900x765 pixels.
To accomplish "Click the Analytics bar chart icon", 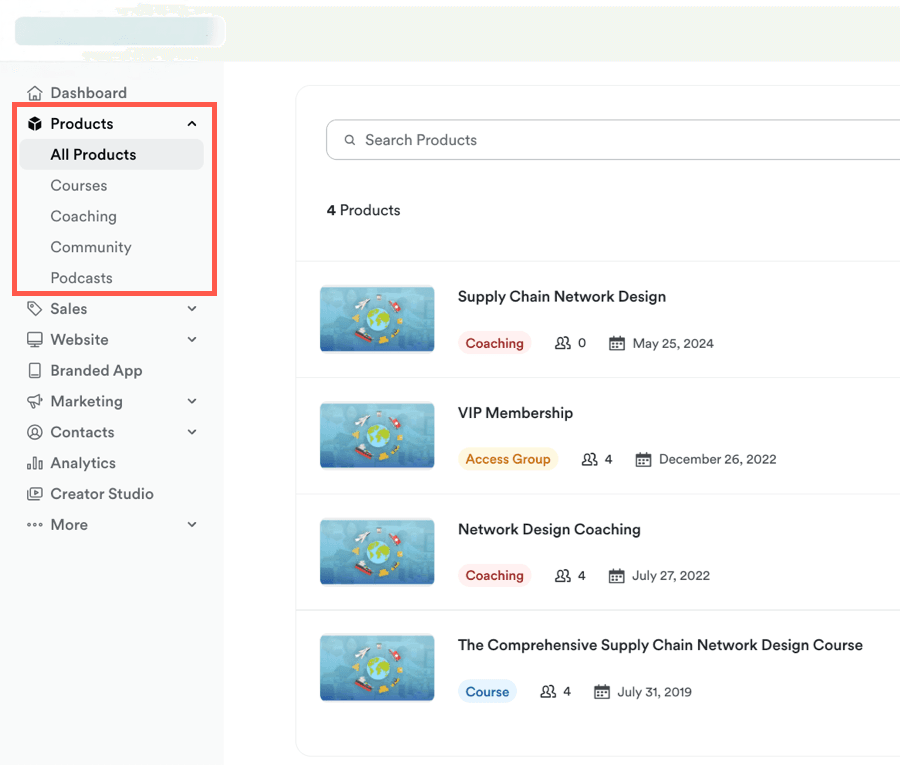I will [35, 463].
